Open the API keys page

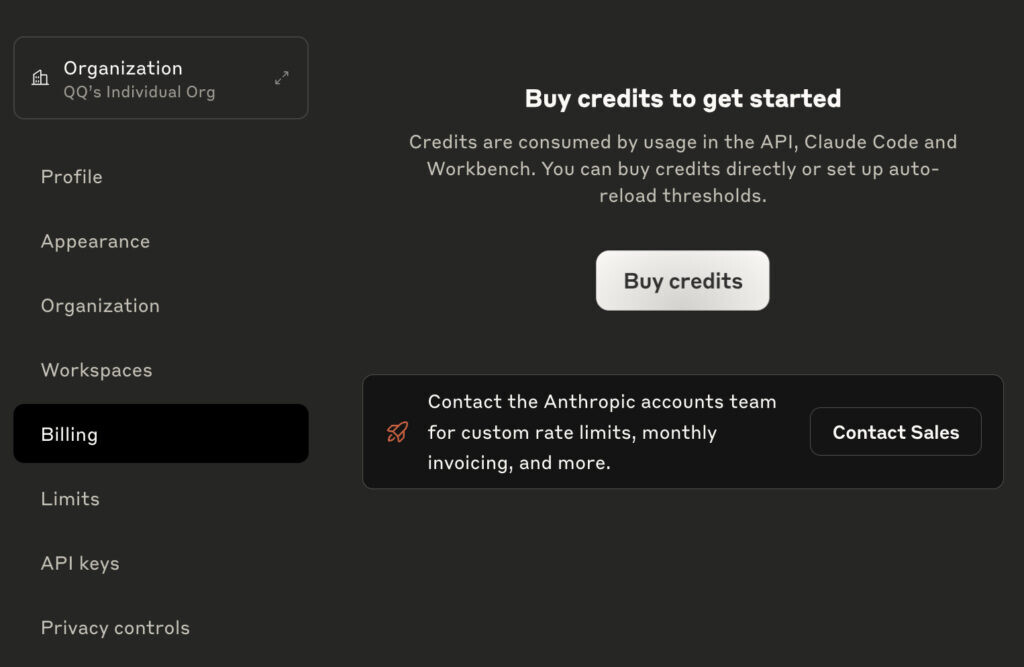(x=80, y=563)
